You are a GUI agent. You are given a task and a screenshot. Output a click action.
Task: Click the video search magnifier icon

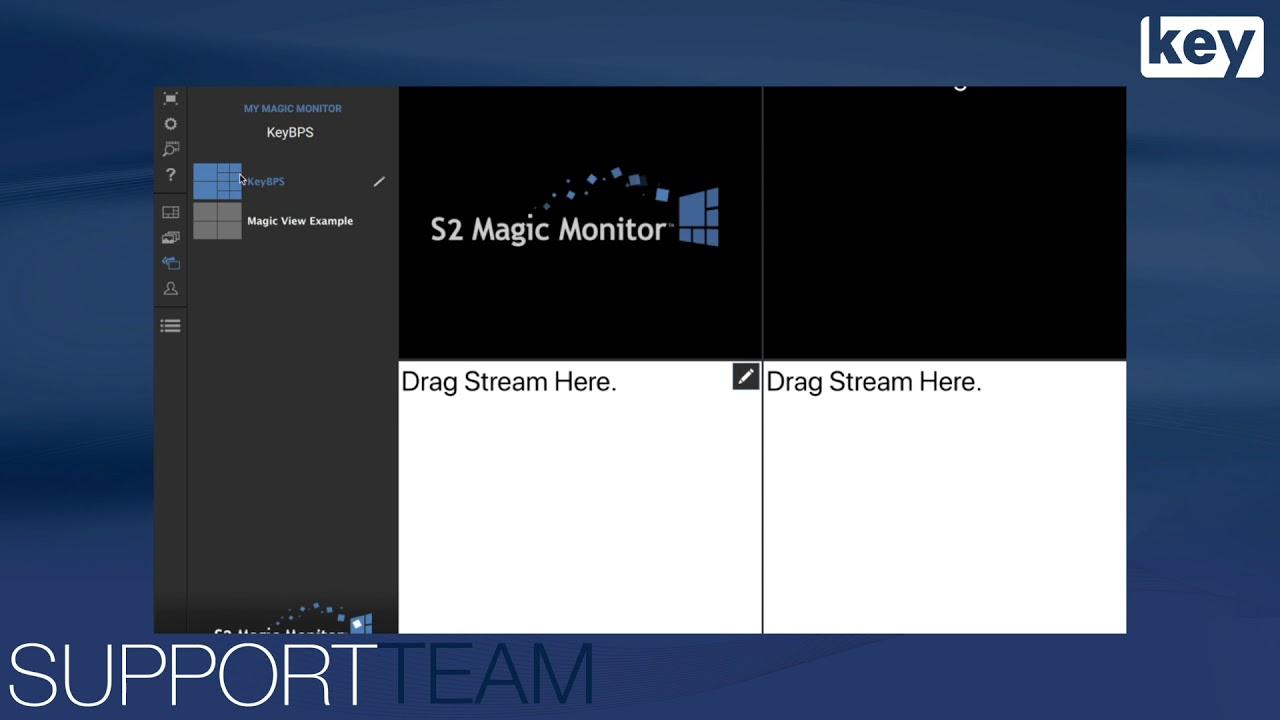point(171,149)
